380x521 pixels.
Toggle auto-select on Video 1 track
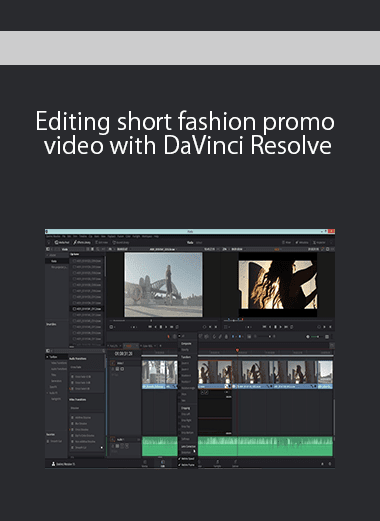pos(117,369)
